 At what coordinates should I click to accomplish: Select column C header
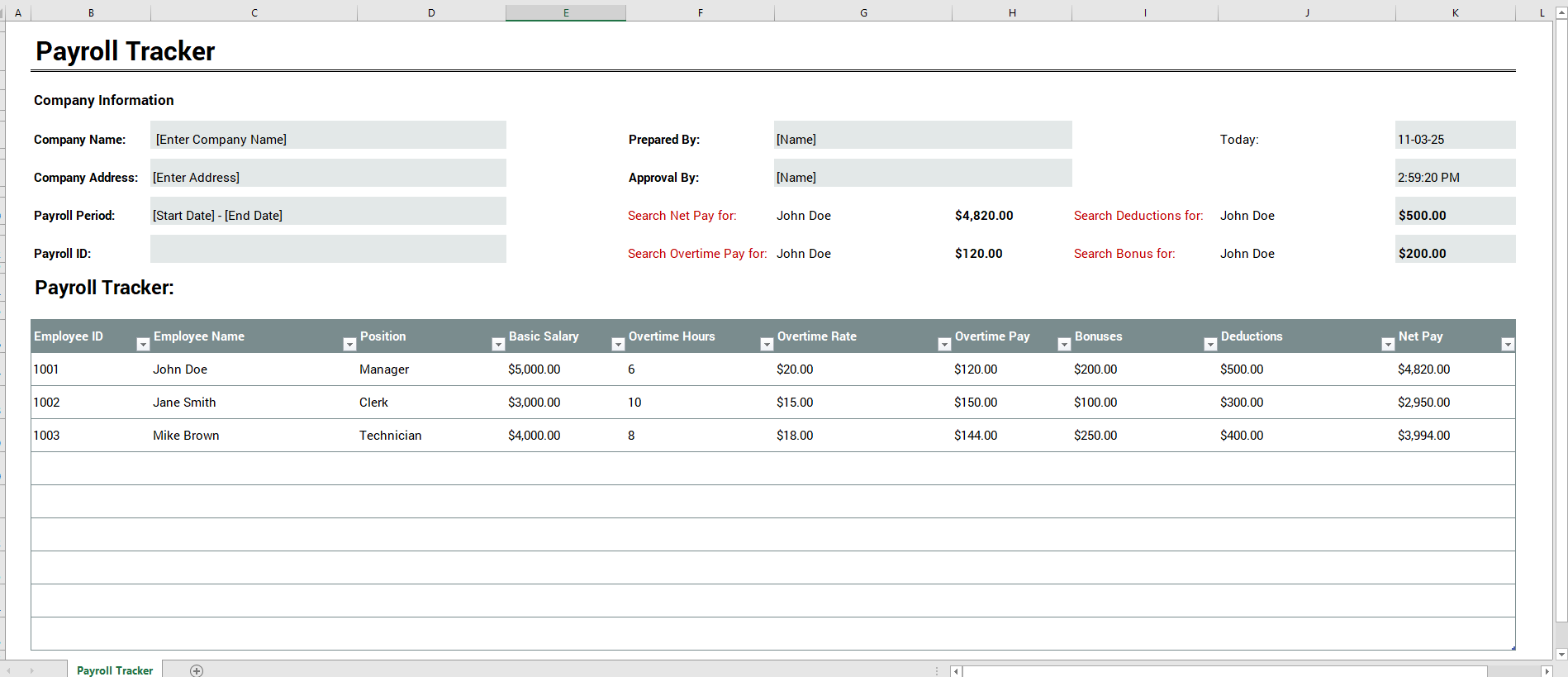tap(254, 12)
